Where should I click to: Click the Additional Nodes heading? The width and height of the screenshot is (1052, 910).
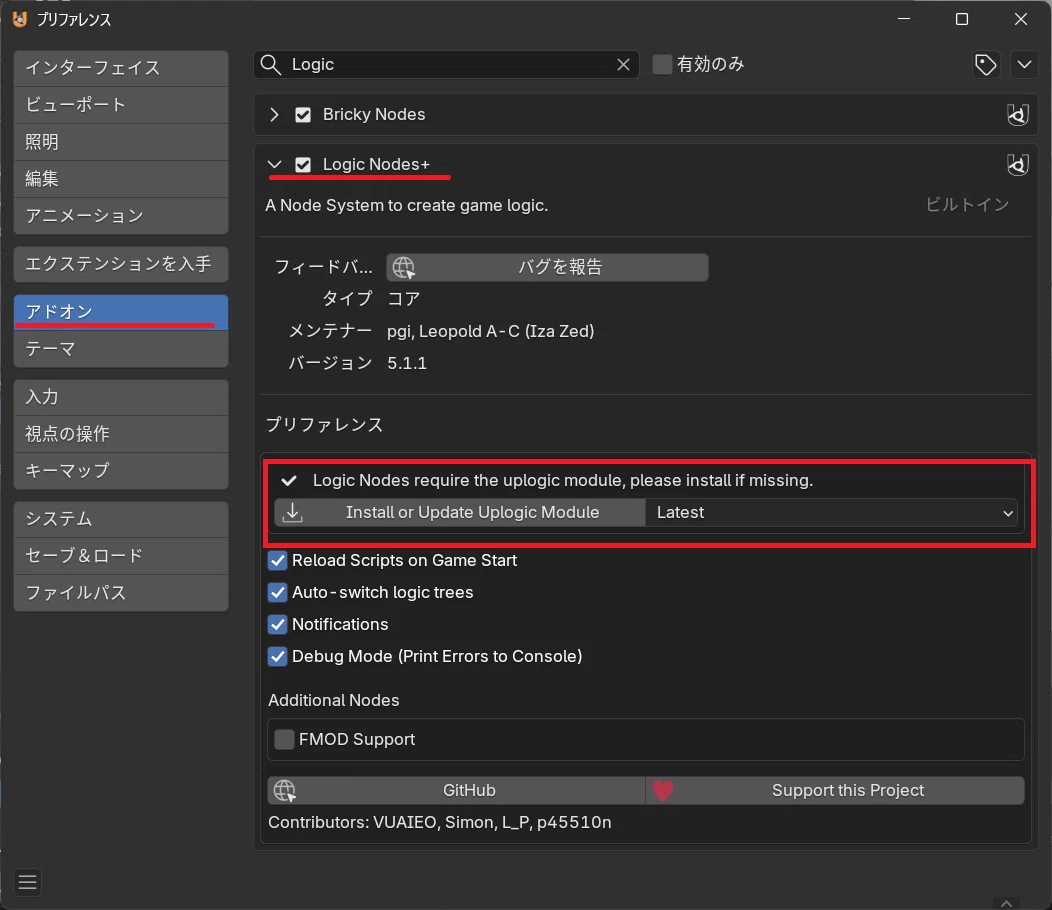click(x=333, y=701)
